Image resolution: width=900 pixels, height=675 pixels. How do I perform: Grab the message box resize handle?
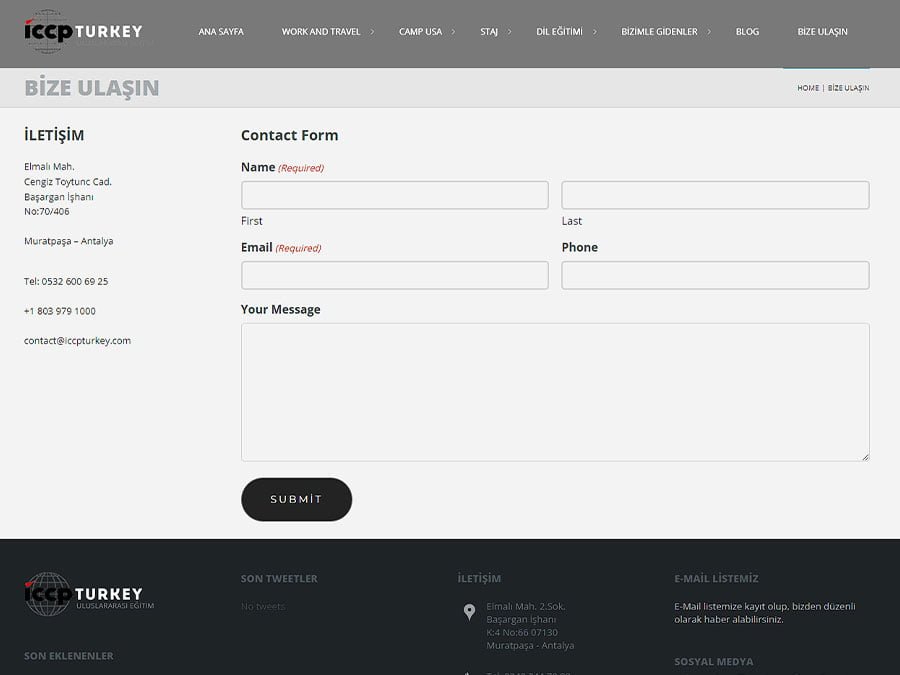865,457
